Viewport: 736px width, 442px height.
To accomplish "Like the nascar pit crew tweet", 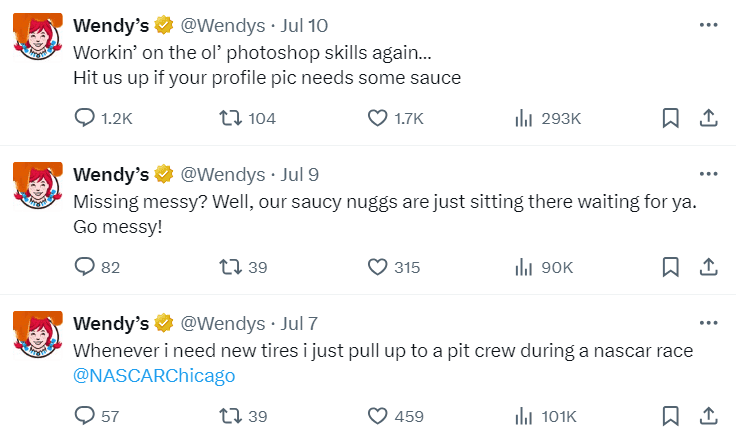I will 378,416.
